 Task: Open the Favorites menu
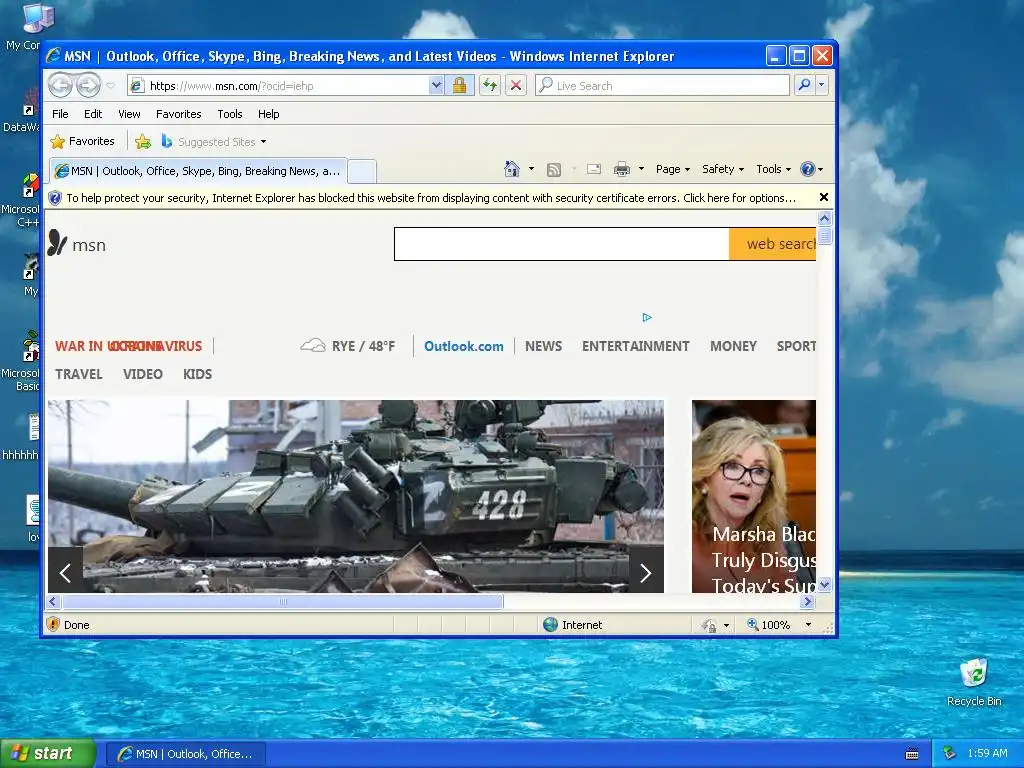178,114
